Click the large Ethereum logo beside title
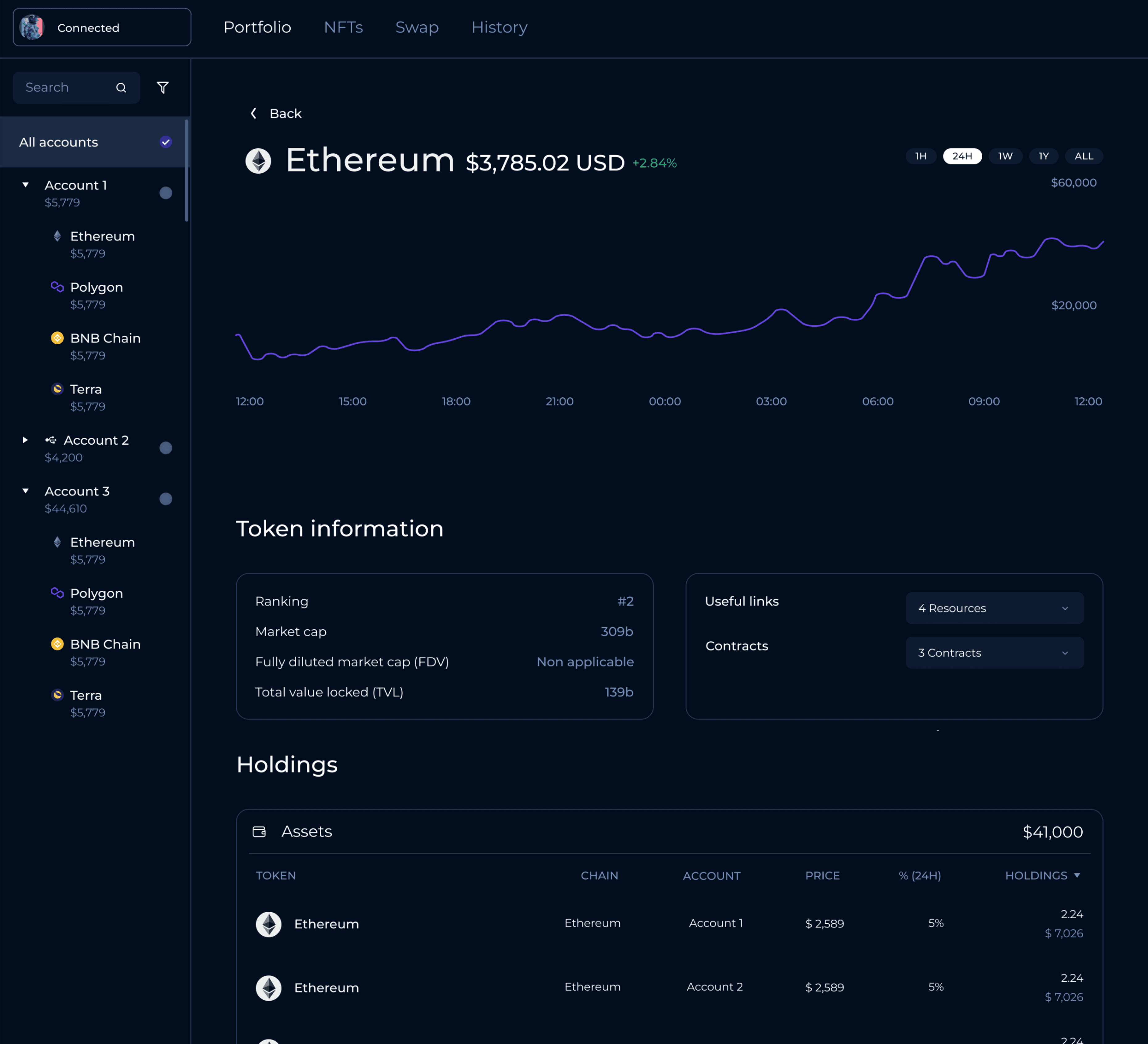1148x1044 pixels. 258,161
